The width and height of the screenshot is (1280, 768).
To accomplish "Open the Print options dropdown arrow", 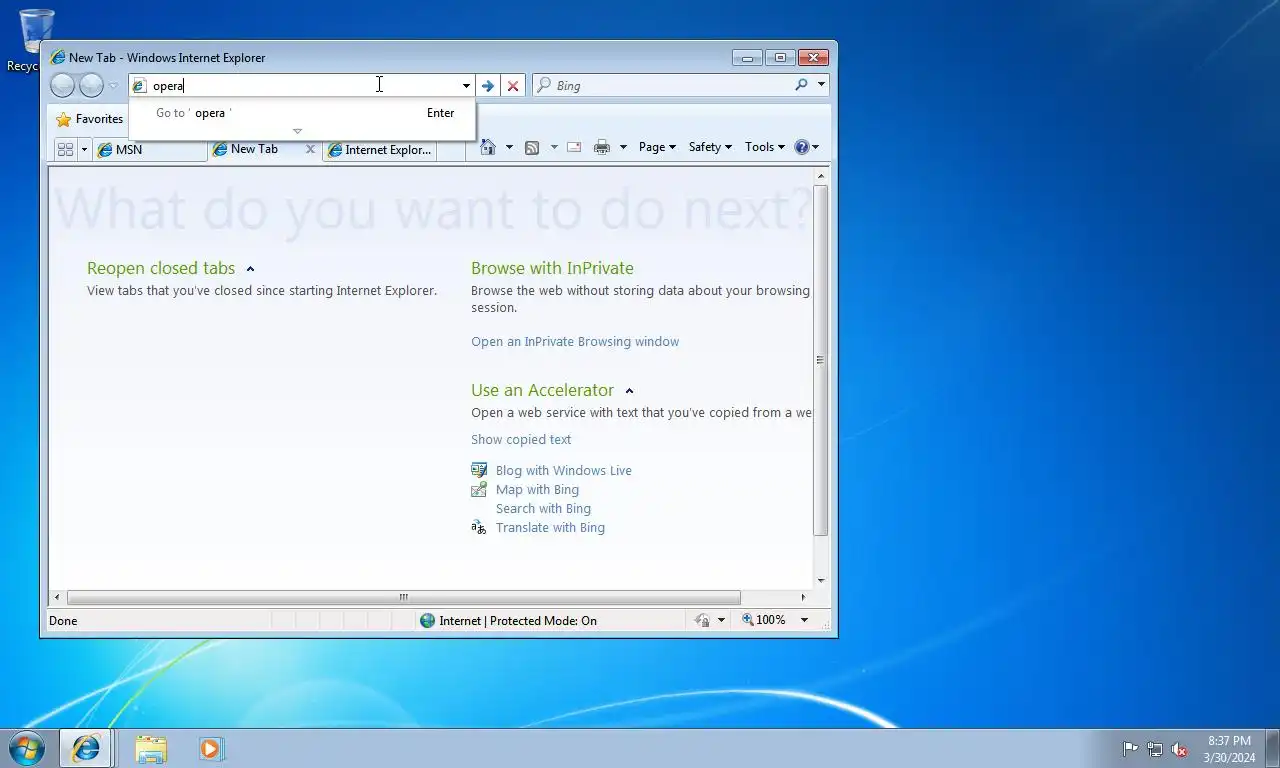I will 623,147.
